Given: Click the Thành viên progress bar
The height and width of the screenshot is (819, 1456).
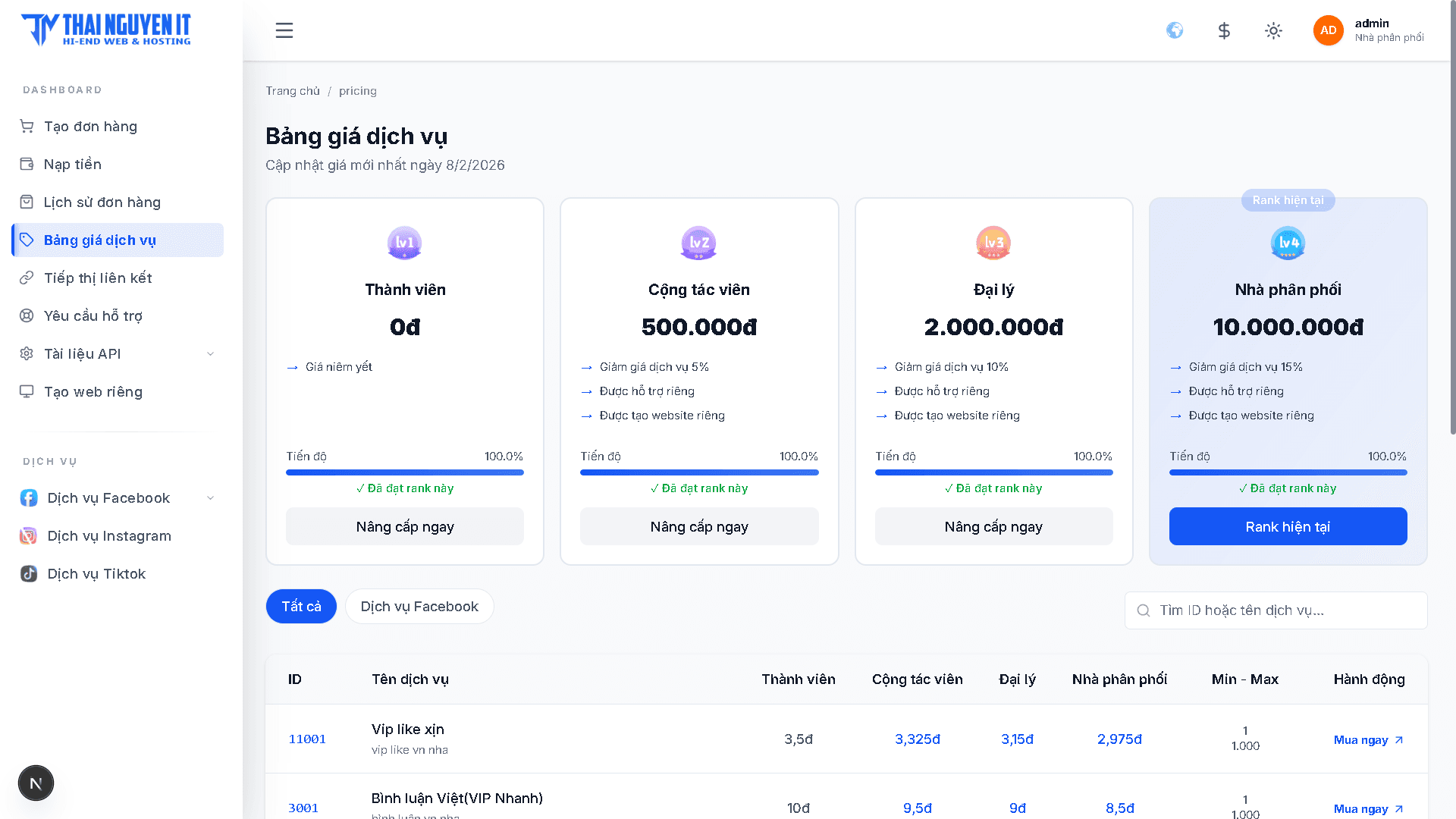Looking at the screenshot, I should (x=405, y=472).
